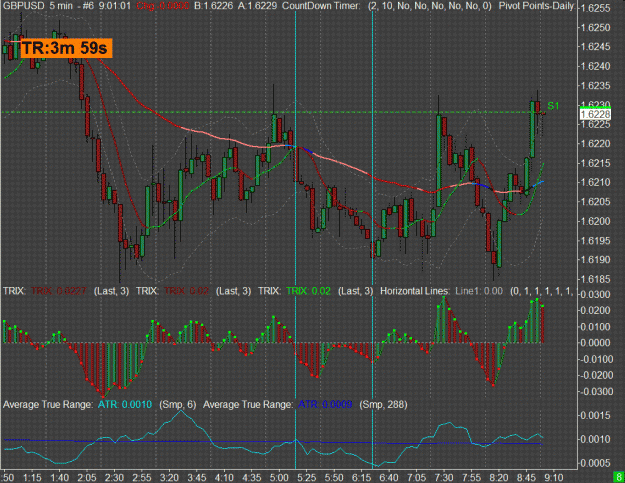Click the 3:45 time axis label

tap(197, 477)
